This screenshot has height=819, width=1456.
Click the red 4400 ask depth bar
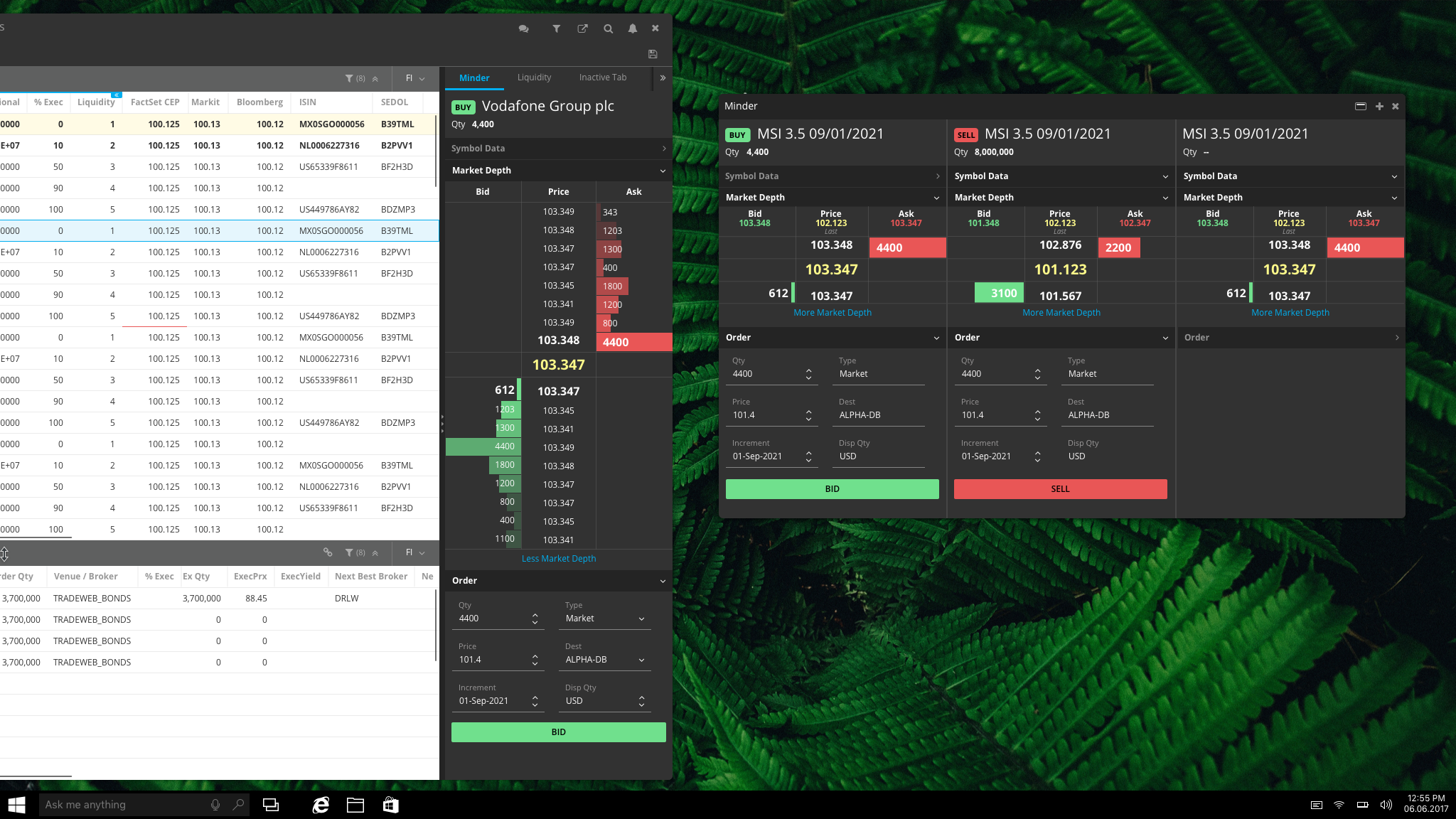634,342
